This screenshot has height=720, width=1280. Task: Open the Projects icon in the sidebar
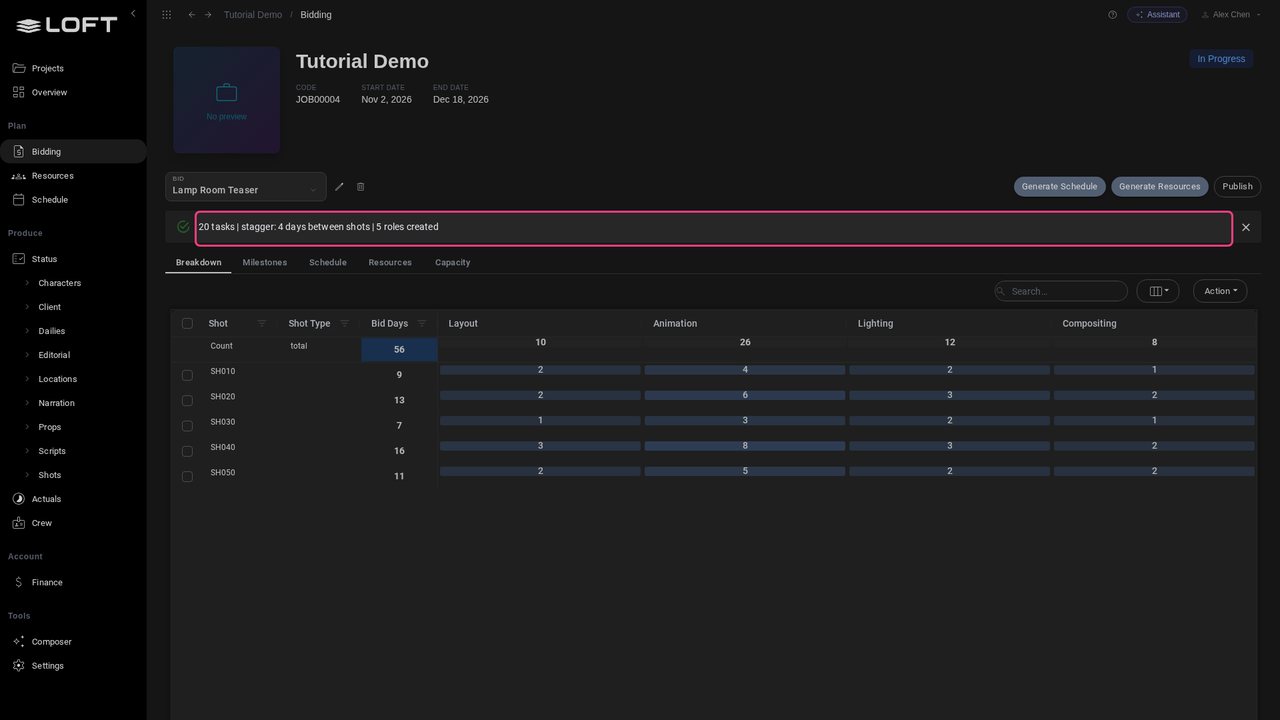pos(18,68)
